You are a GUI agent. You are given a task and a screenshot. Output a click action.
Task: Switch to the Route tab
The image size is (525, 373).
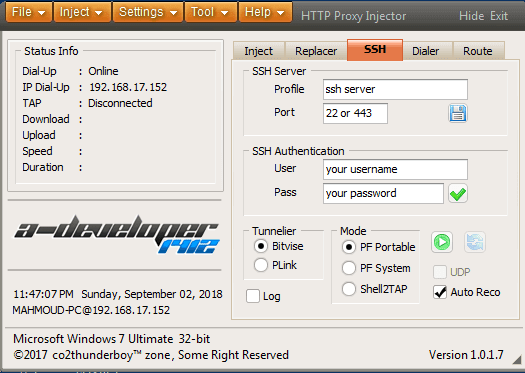(478, 51)
